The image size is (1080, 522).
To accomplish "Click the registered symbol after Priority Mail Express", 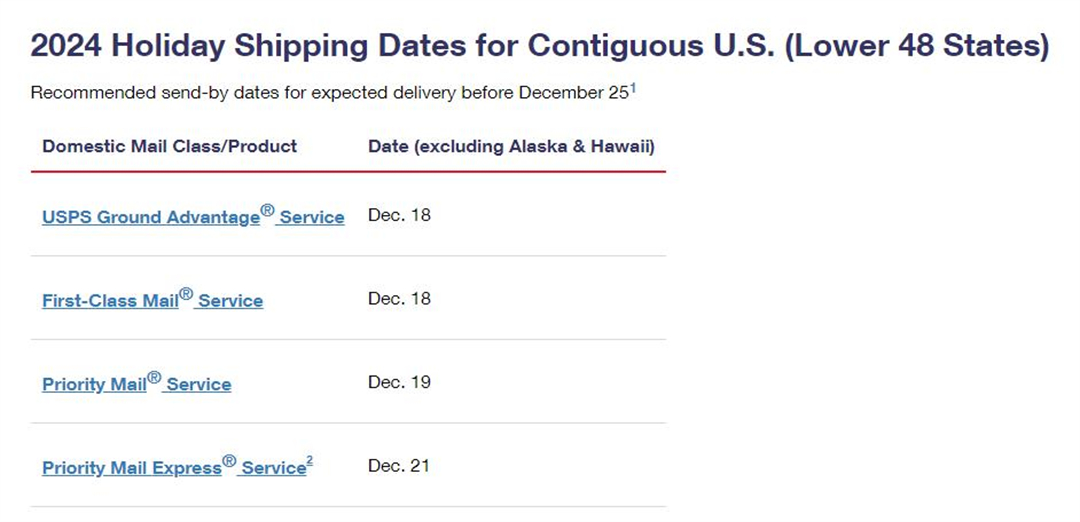I will [229, 461].
